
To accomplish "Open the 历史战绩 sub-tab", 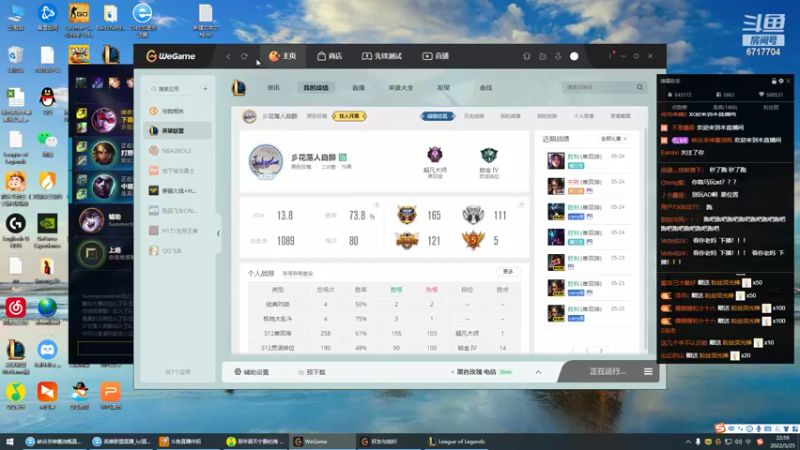I will click(x=474, y=116).
